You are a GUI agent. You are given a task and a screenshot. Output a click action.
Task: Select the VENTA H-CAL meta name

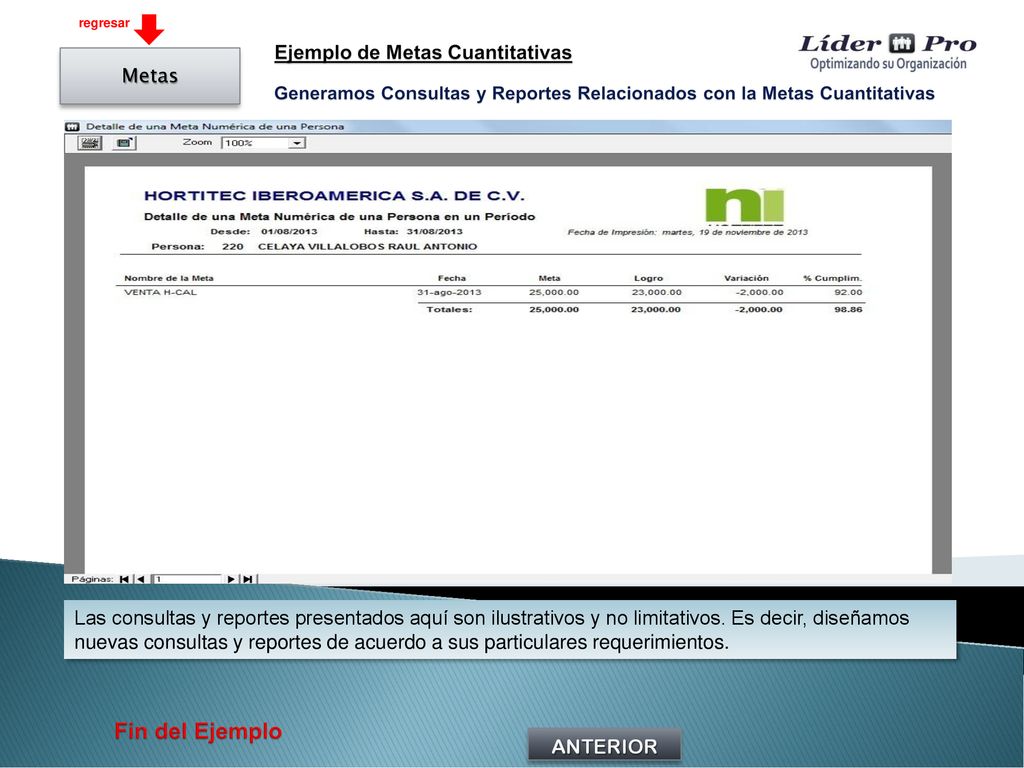point(161,292)
